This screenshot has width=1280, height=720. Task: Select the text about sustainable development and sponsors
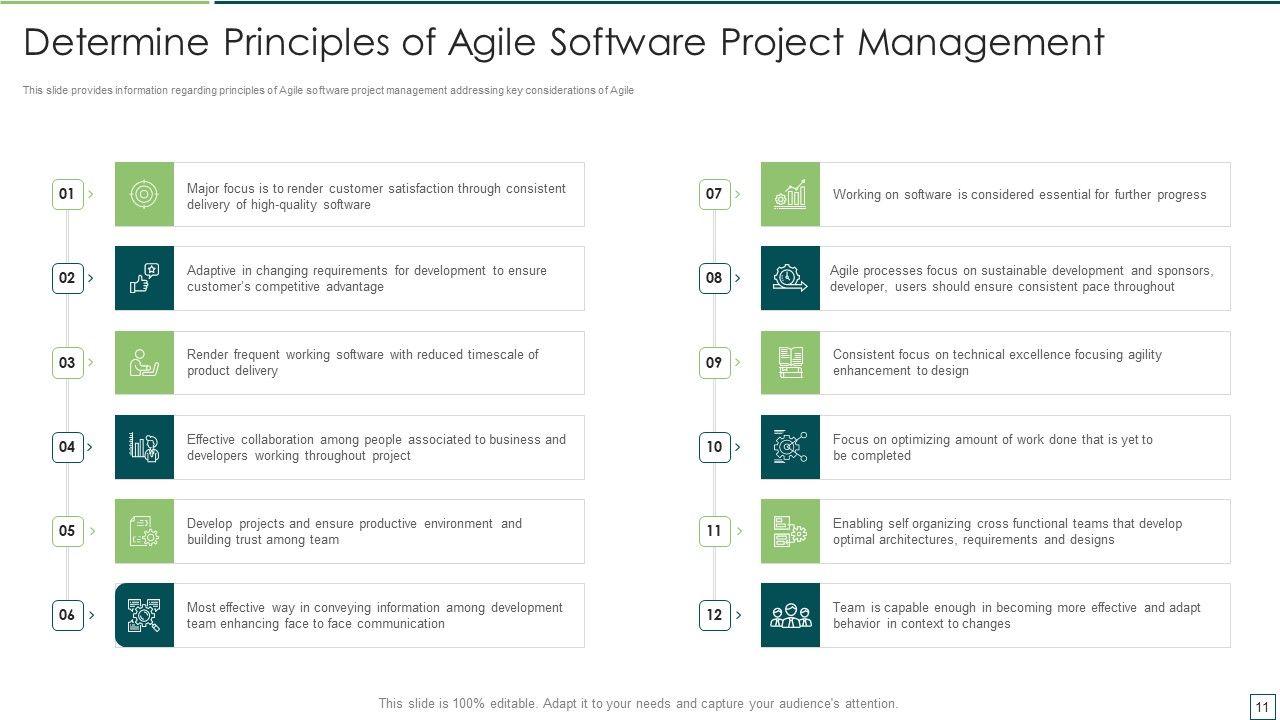click(x=1023, y=278)
